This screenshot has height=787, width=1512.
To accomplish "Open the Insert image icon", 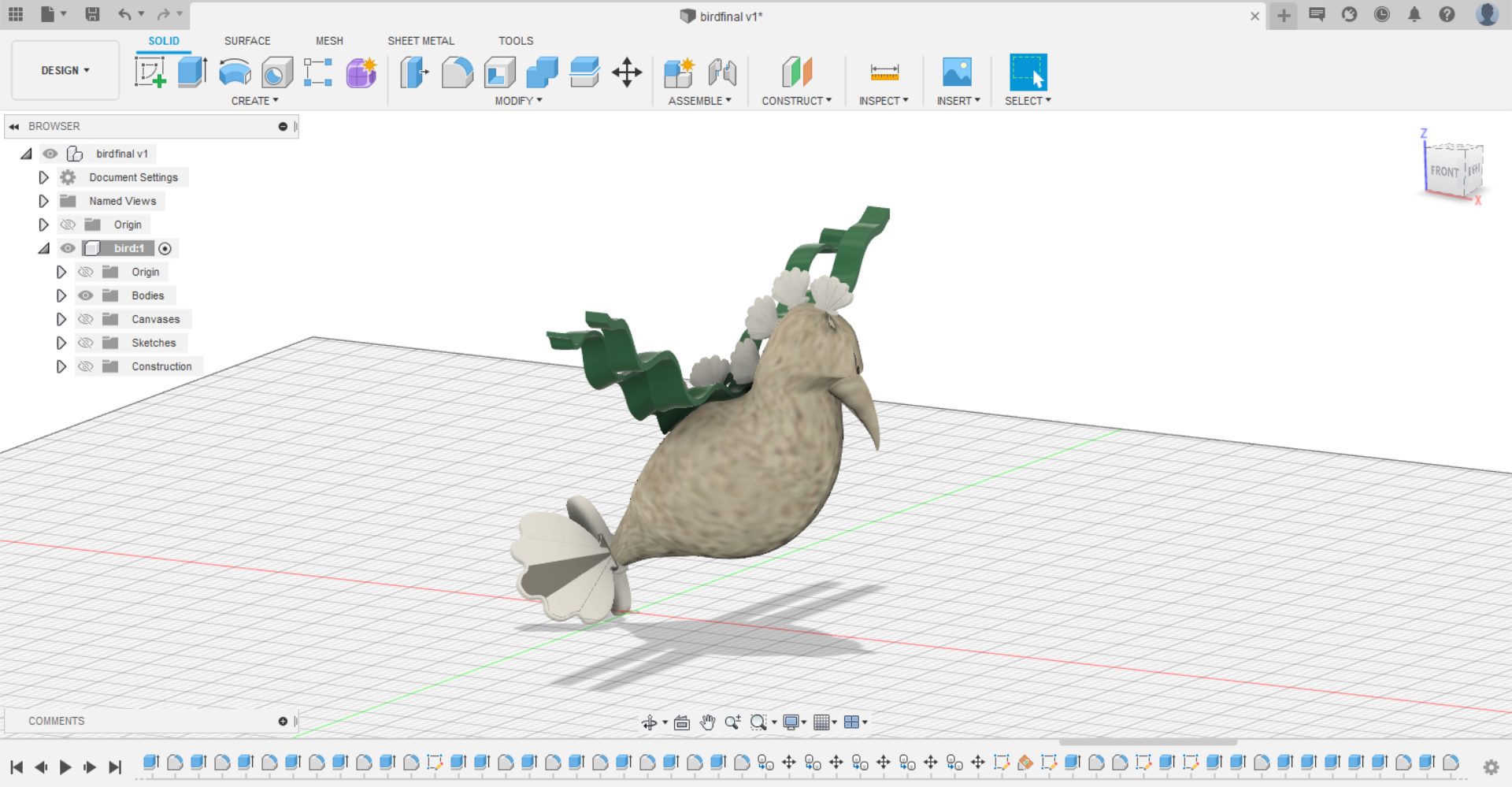I will point(957,72).
